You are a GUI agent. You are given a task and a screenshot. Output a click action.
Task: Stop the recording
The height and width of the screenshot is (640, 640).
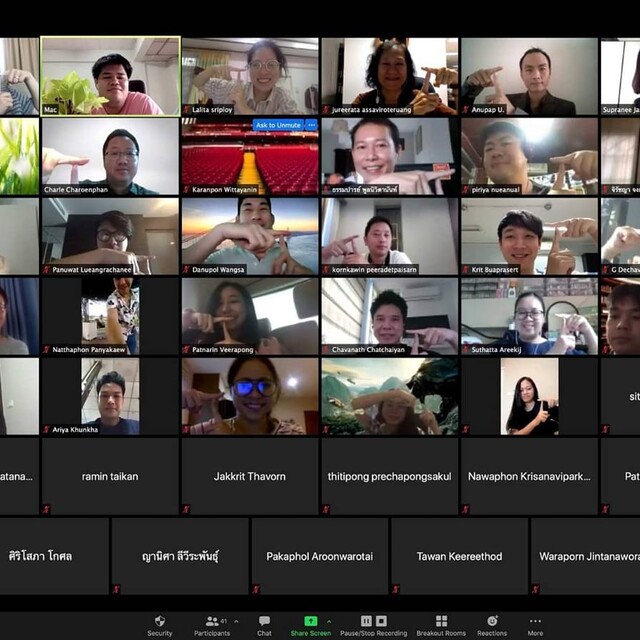pos(381,621)
